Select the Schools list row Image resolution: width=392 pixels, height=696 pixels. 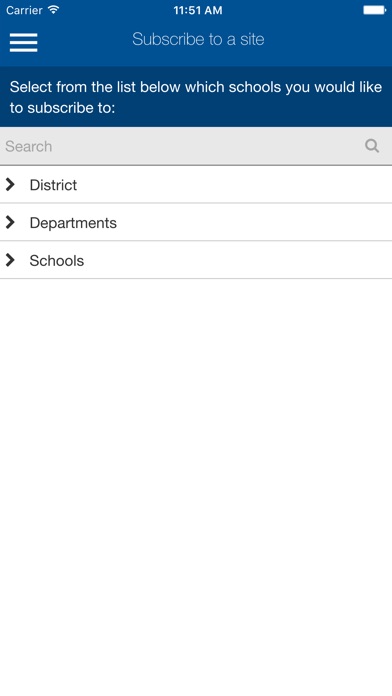pos(196,260)
